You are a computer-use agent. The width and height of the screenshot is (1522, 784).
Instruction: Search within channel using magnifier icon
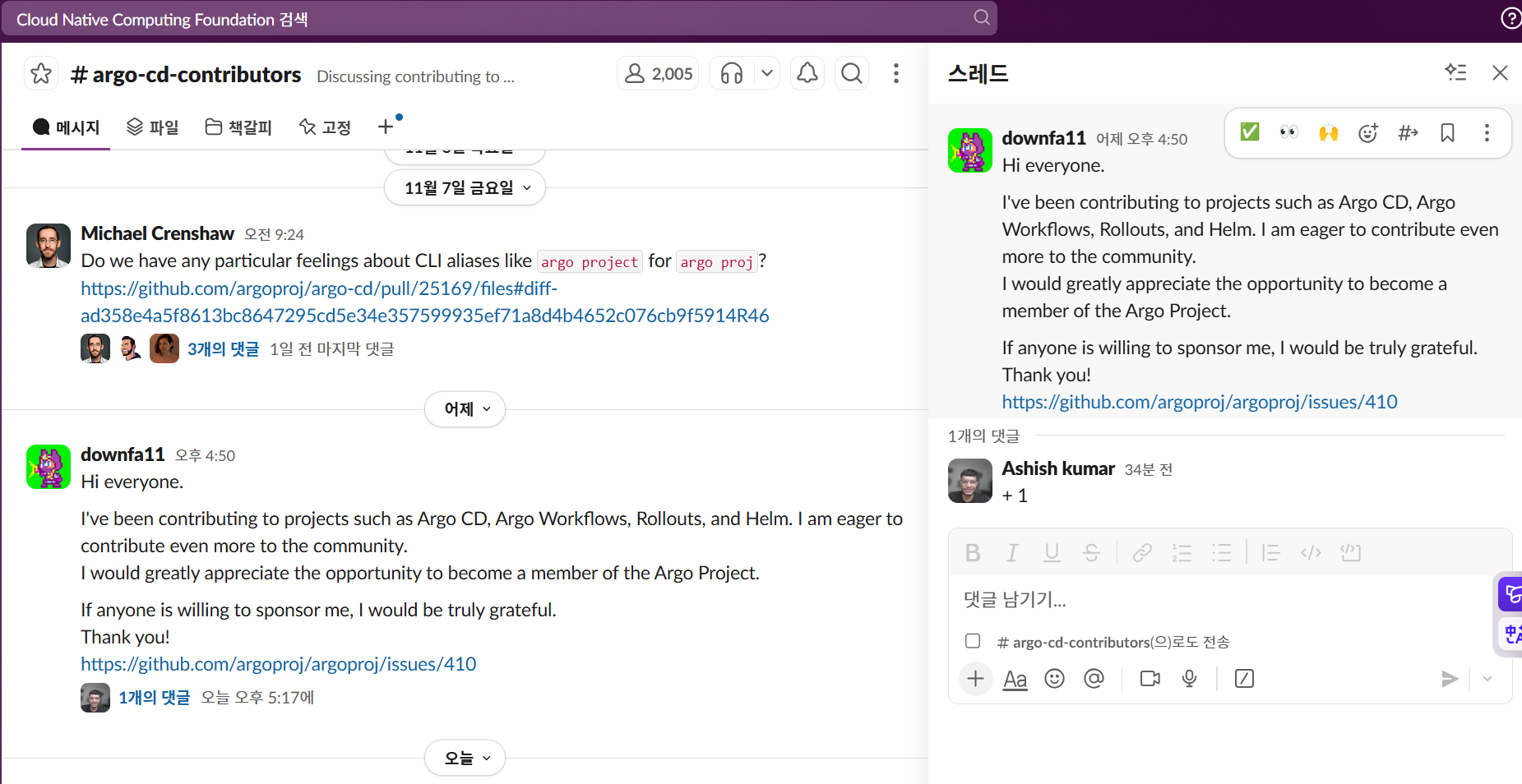pos(852,74)
